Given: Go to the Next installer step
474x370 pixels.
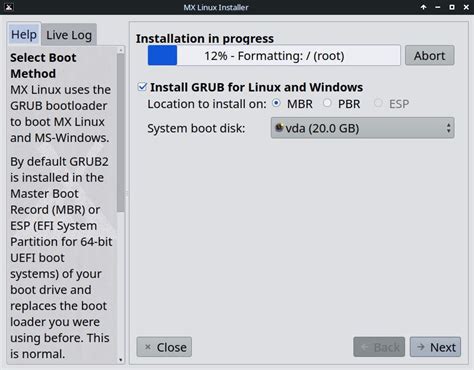Looking at the screenshot, I should (435, 347).
